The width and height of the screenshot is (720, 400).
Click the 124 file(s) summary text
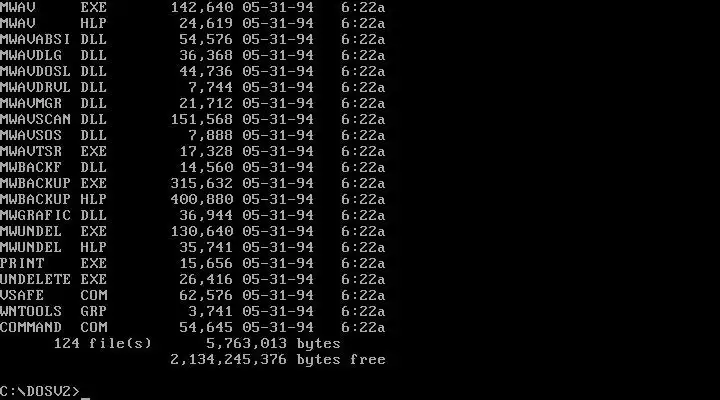[102, 344]
